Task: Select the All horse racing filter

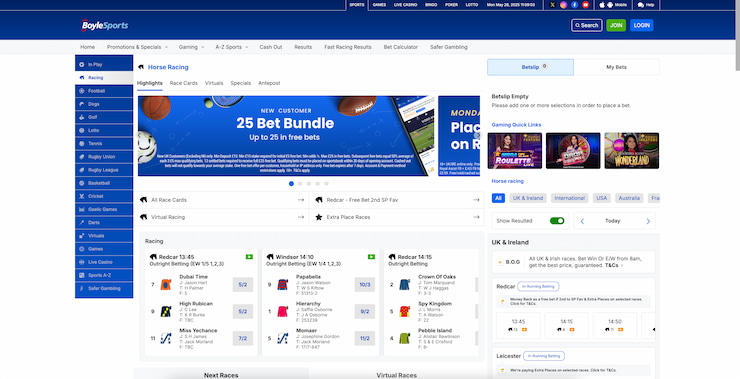Action: [x=498, y=198]
